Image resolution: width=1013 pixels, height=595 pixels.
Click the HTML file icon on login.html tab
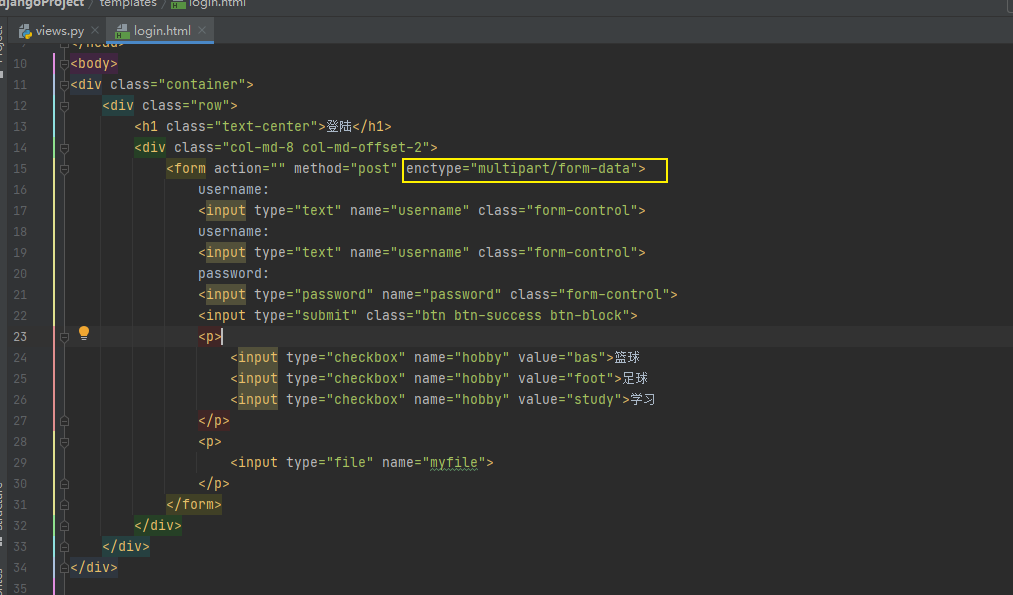point(122,31)
